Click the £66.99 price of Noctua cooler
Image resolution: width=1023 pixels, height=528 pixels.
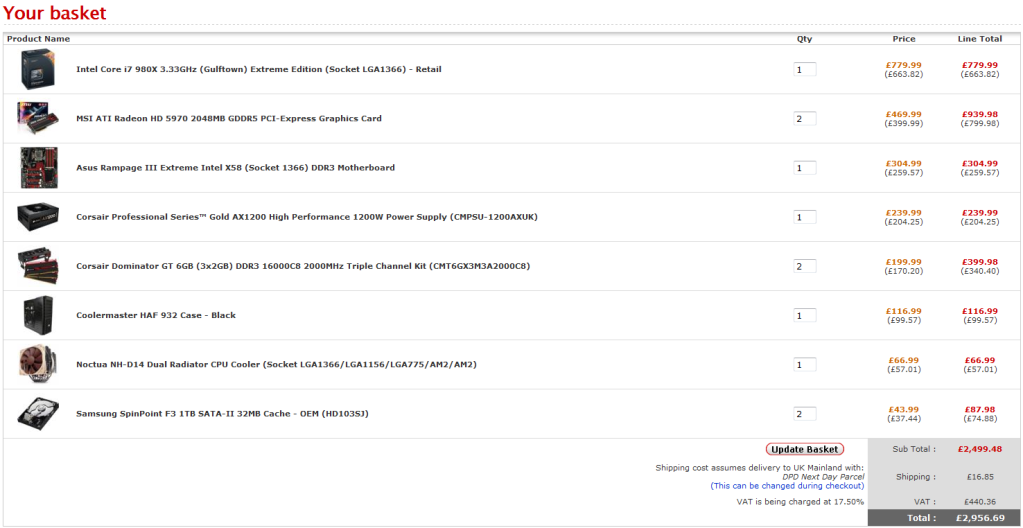pyautogui.click(x=904, y=360)
